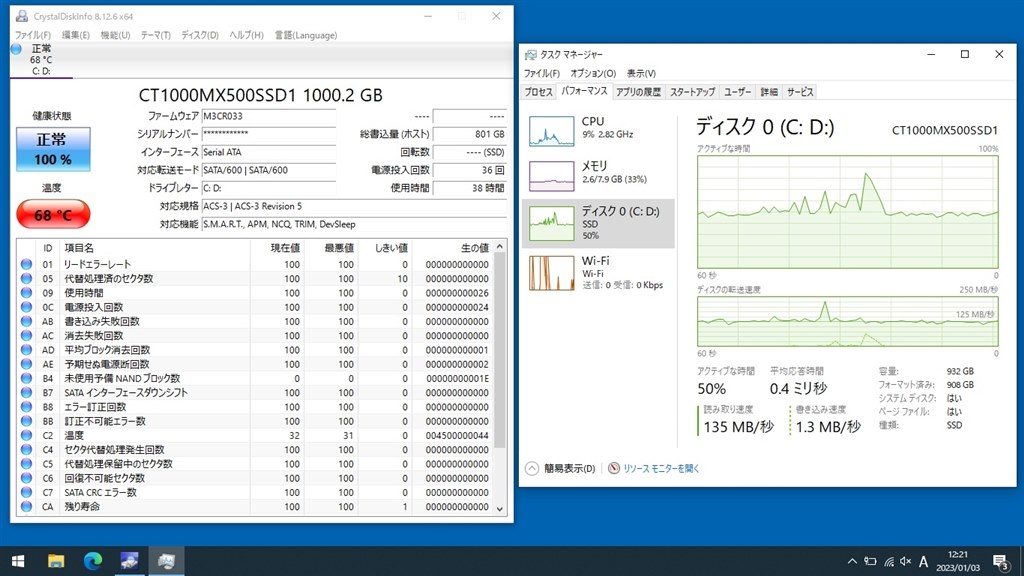Click the status icon for 予期せぬ電源断回数
Image resolution: width=1024 pixels, height=576 pixels.
pyautogui.click(x=26, y=364)
